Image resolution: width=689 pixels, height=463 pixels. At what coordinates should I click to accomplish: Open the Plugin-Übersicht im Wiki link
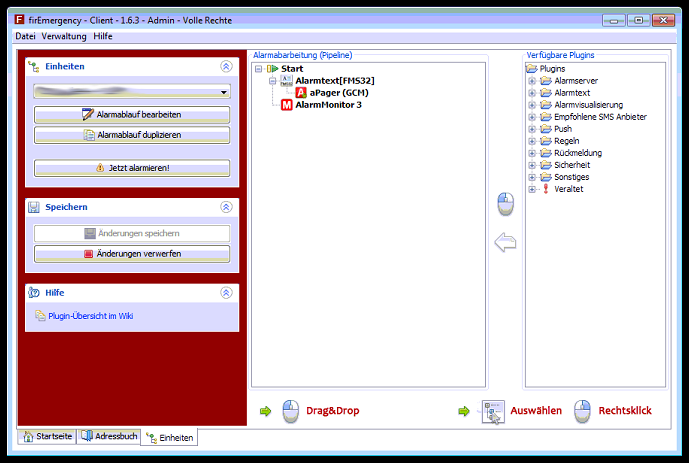[90, 316]
